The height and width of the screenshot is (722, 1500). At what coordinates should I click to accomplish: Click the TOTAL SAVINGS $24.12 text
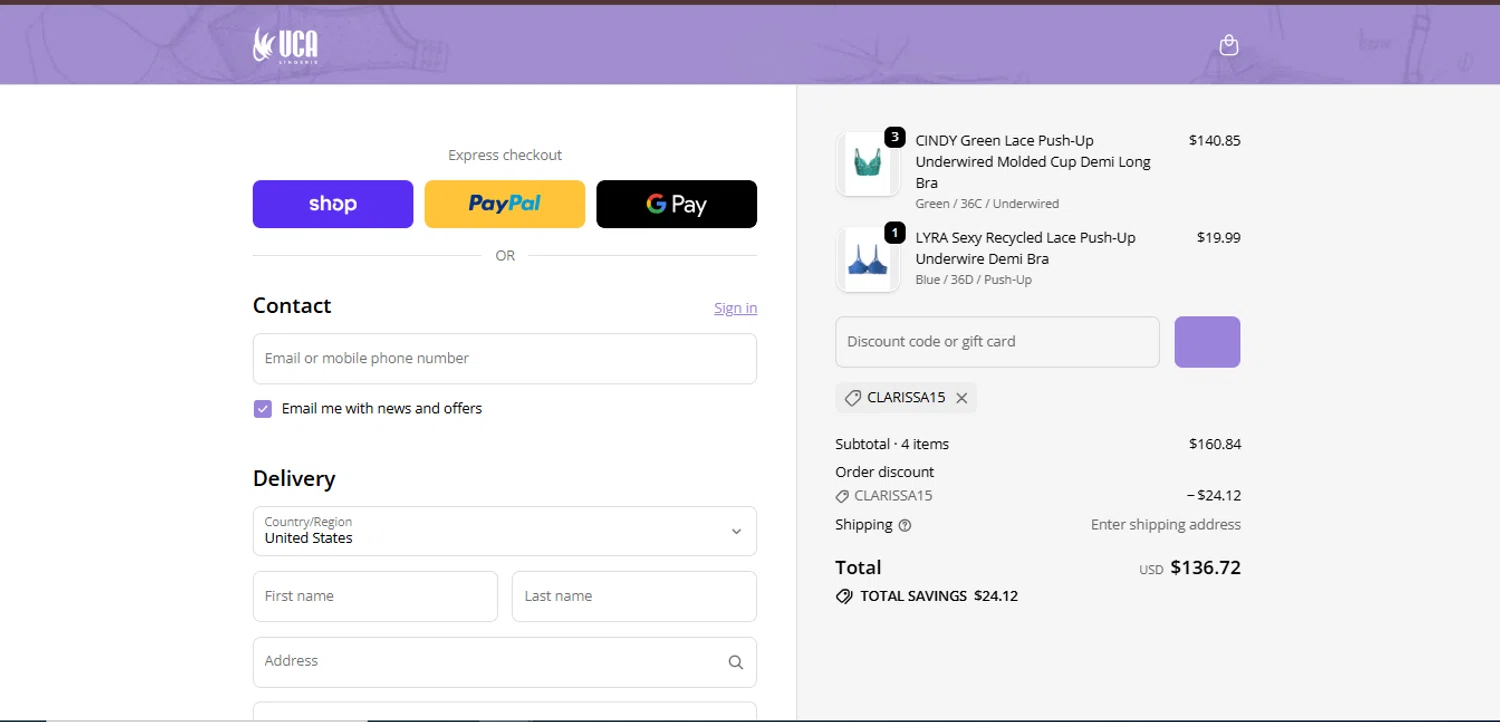tap(939, 596)
